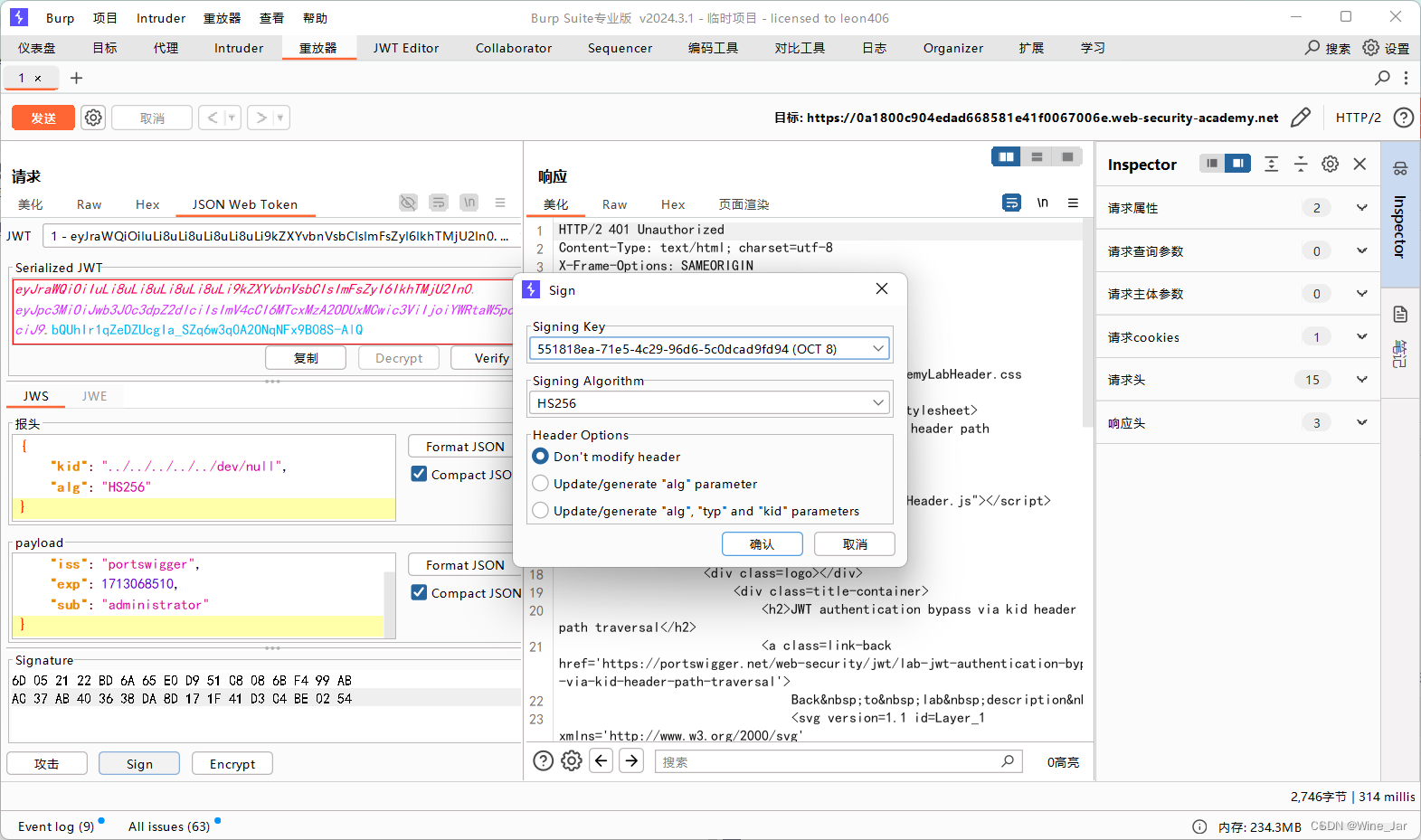Click the search magnifier in the Repeater tab bar
This screenshot has height=840, width=1421.
(x=1382, y=78)
